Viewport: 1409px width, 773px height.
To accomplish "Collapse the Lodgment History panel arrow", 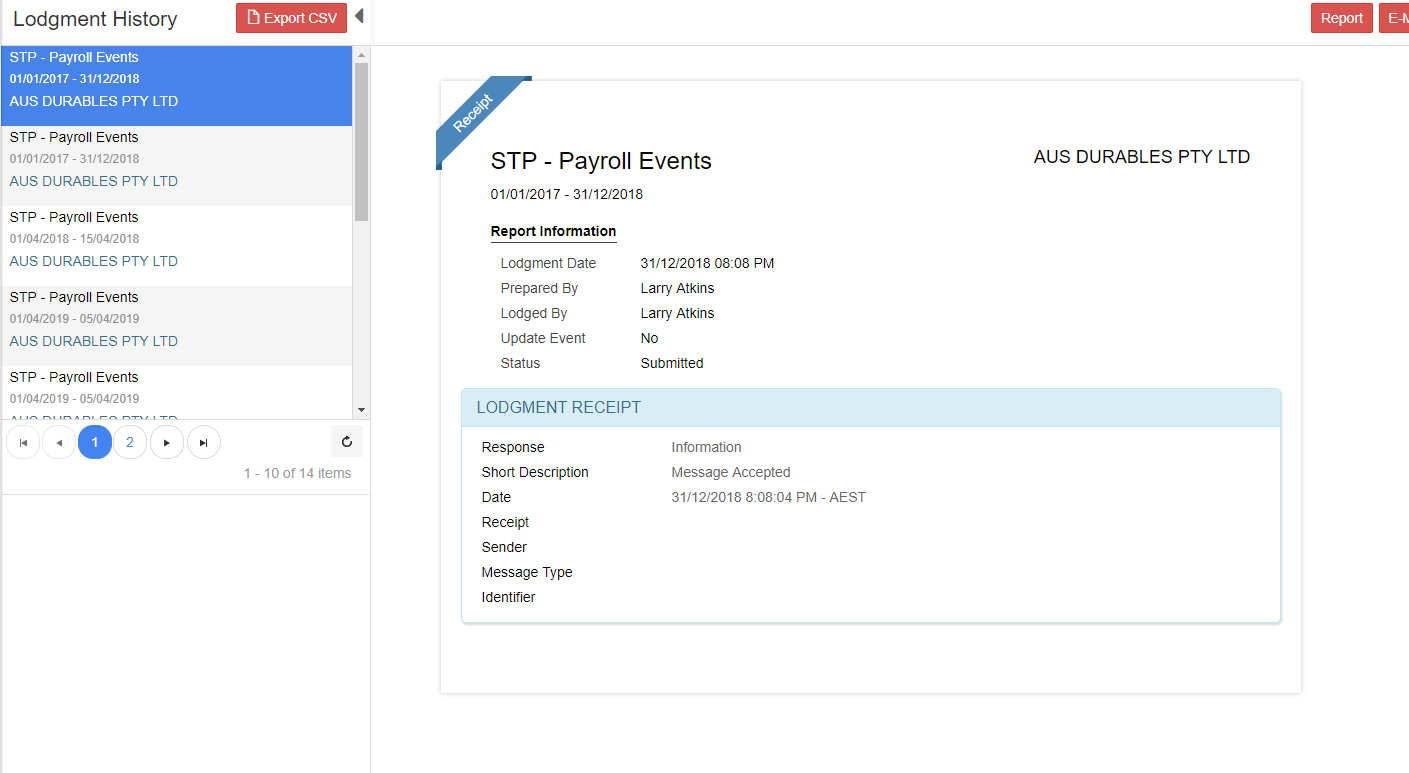I will pos(359,17).
